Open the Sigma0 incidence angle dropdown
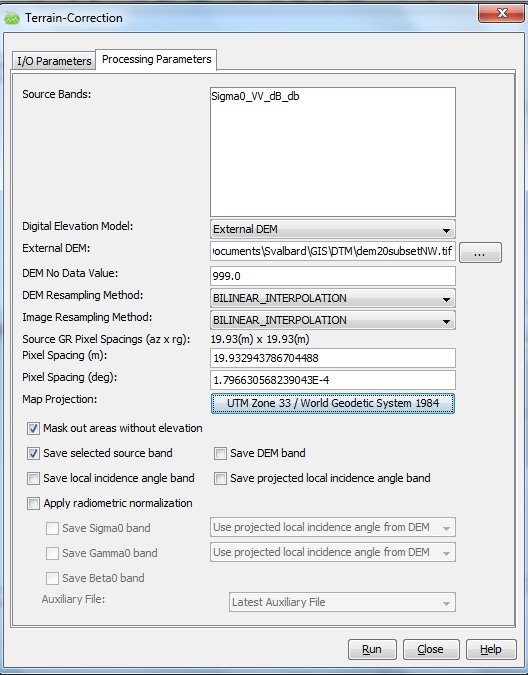Image resolution: width=528 pixels, height=675 pixels. pyautogui.click(x=333, y=527)
